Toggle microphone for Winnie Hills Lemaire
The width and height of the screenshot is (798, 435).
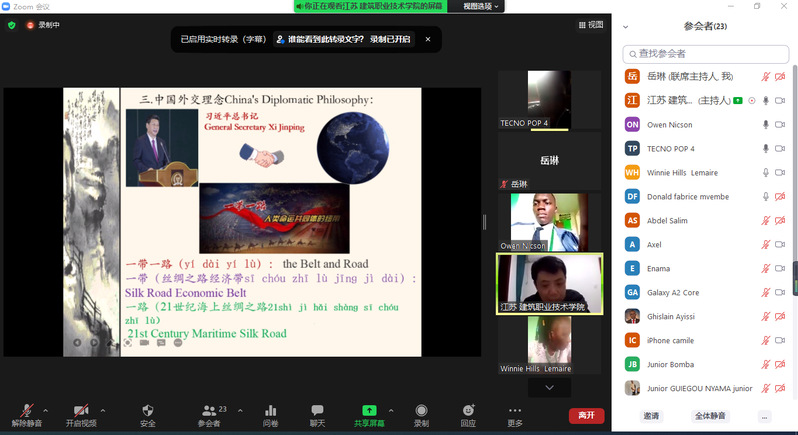click(x=766, y=173)
